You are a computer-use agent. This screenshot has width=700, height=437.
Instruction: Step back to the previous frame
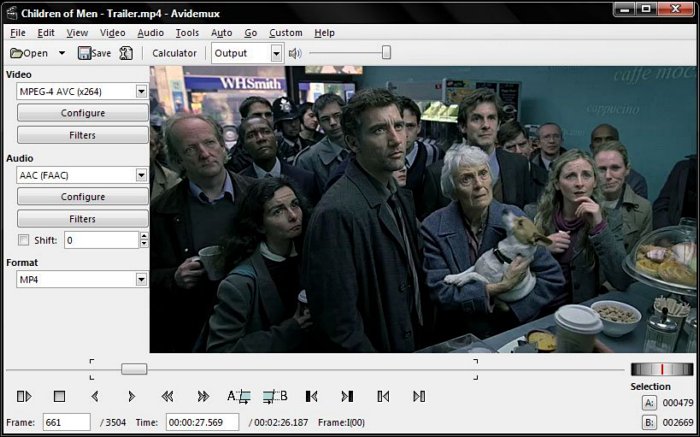[x=95, y=397]
